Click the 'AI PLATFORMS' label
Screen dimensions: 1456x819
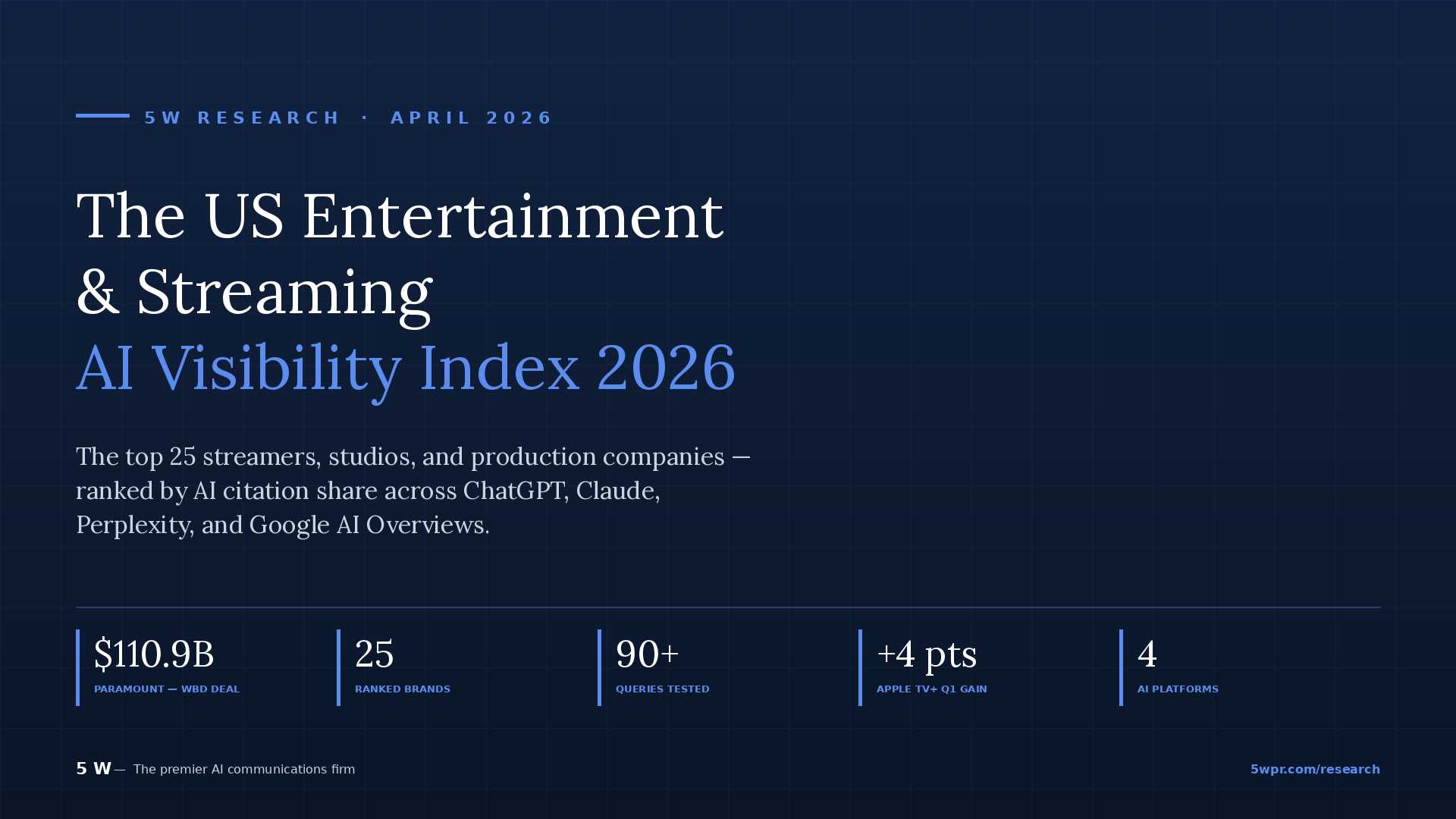click(x=1178, y=689)
